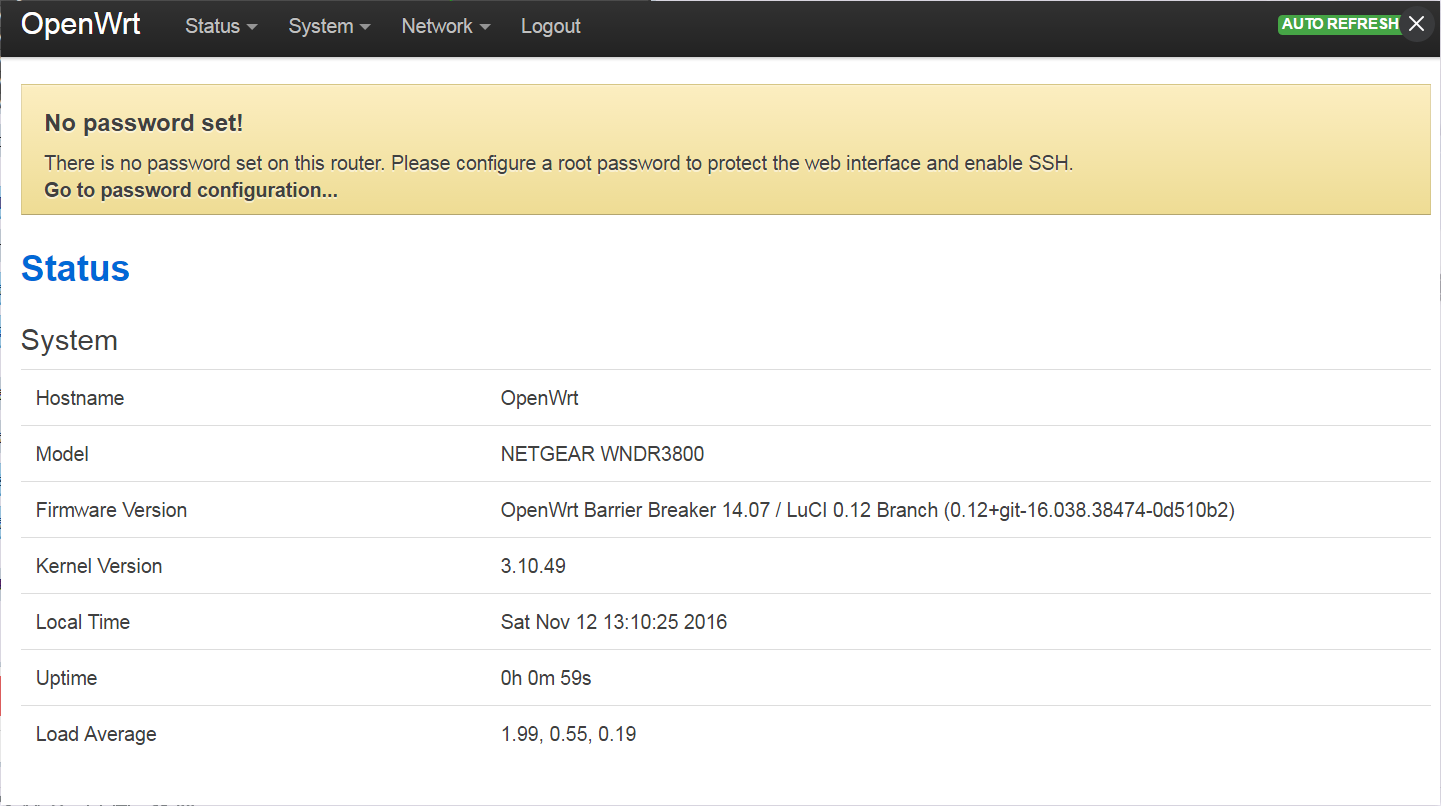Click the Load Average values
Screen dimensions: 1441x806
tap(568, 734)
